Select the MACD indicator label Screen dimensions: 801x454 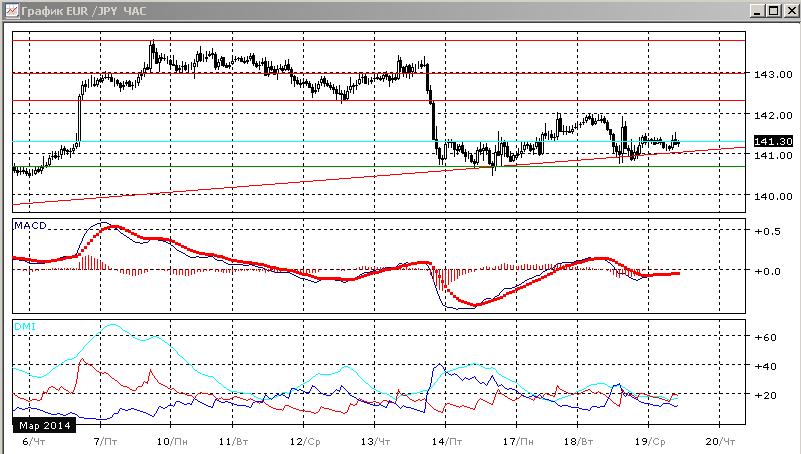point(31,225)
